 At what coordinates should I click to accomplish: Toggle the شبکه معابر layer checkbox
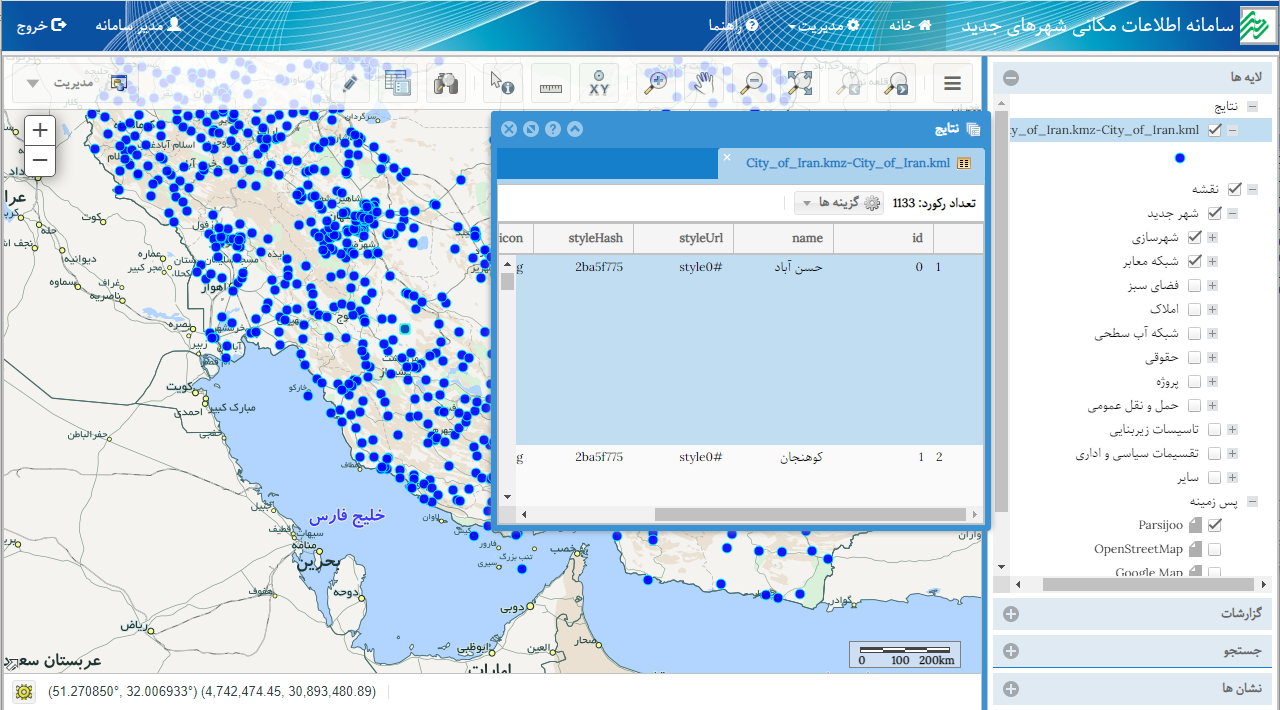coord(1194,262)
